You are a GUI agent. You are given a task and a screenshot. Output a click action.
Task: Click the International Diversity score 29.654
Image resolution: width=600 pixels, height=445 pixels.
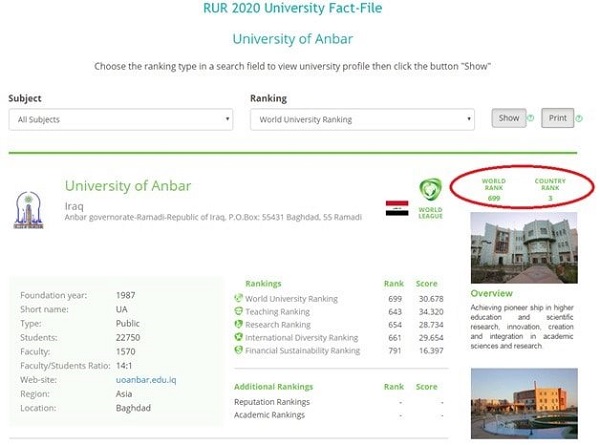tap(431, 338)
